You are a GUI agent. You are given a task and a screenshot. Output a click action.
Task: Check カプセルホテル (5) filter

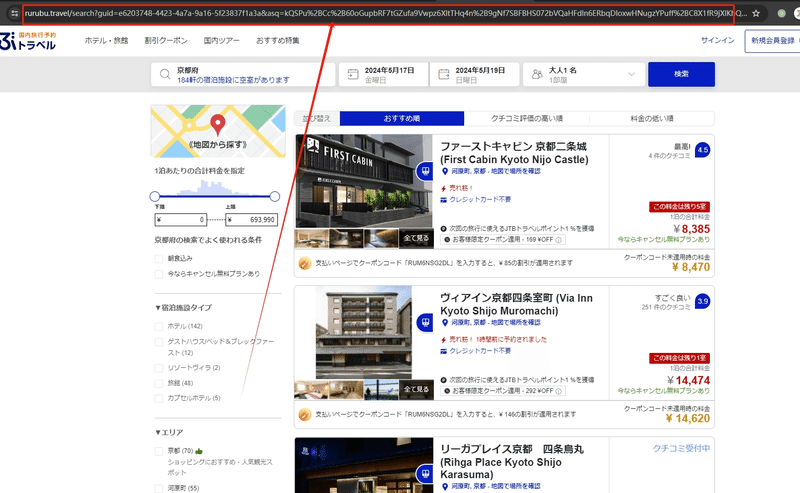pyautogui.click(x=159, y=398)
